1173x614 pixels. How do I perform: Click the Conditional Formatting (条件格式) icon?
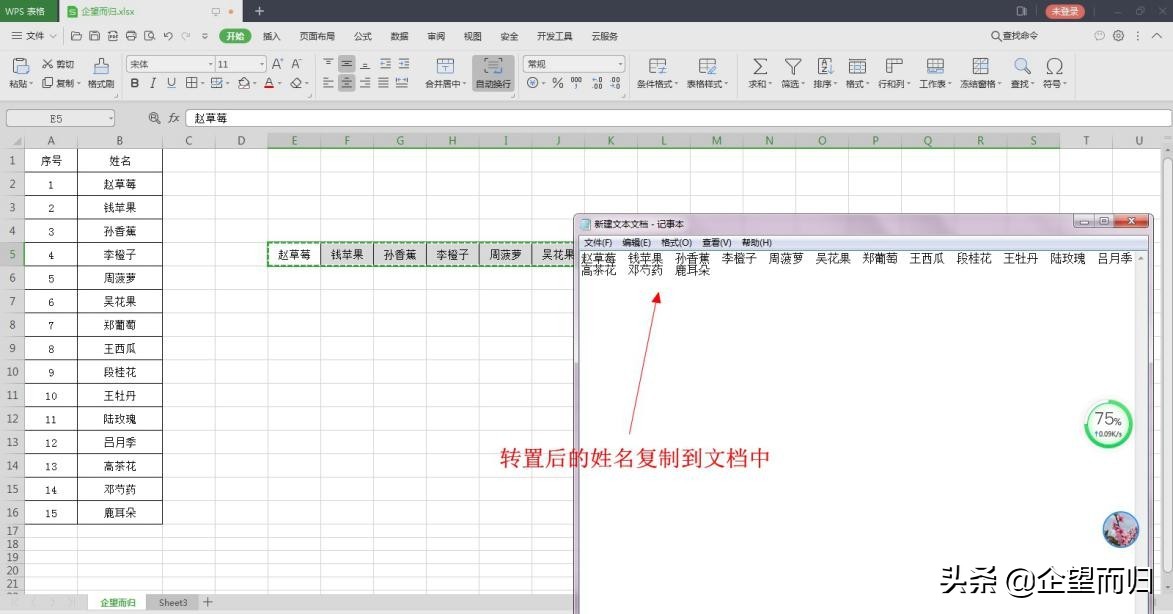[x=658, y=66]
